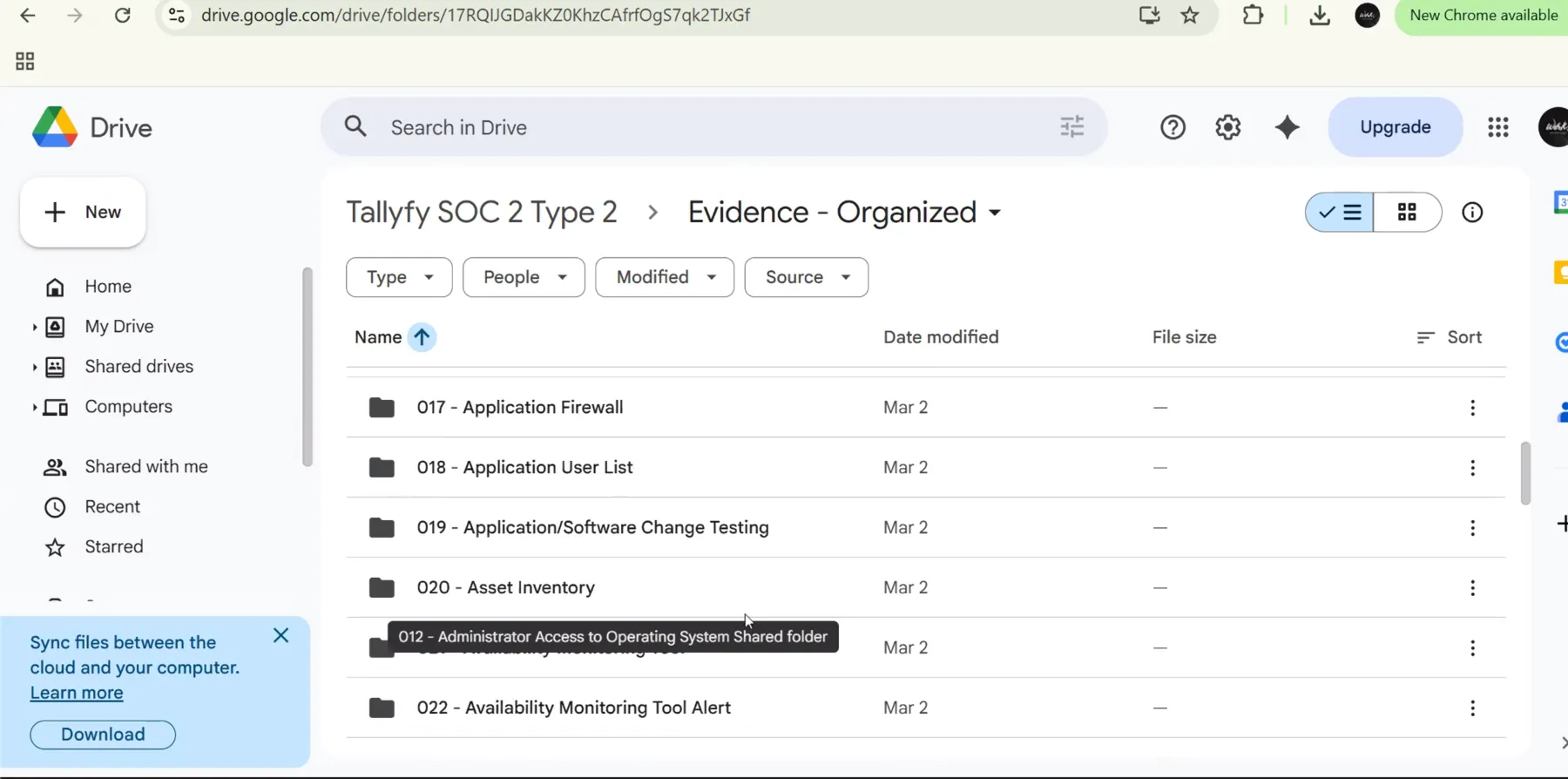Open site information icon in address bar
This screenshot has height=779, width=1568.
177,15
